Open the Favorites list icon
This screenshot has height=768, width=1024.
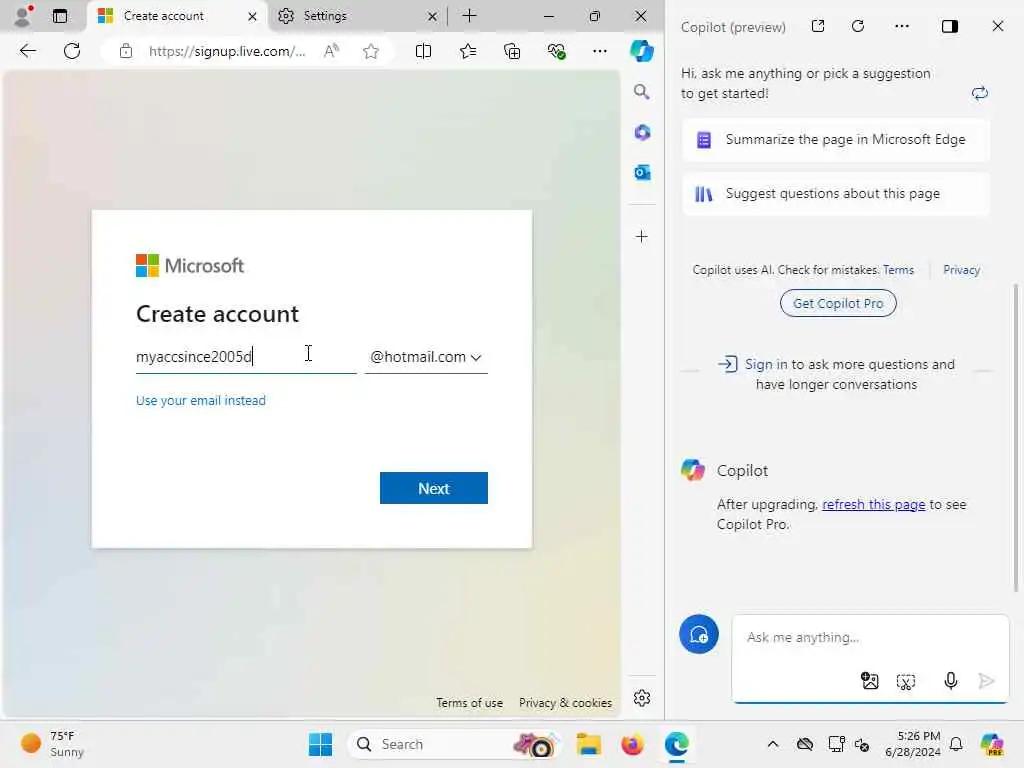pos(468,51)
